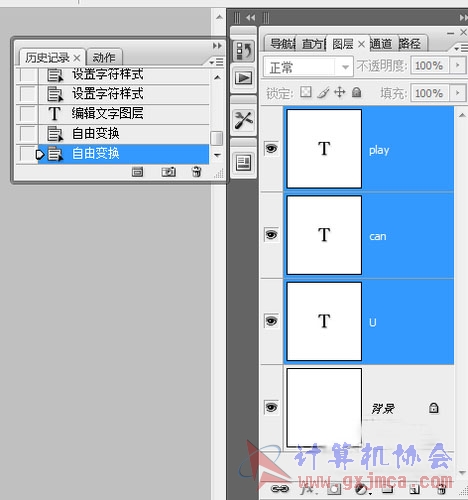Open the 填充 fill slider arrow
Image resolution: width=468 pixels, height=500 pixels.
(458, 93)
